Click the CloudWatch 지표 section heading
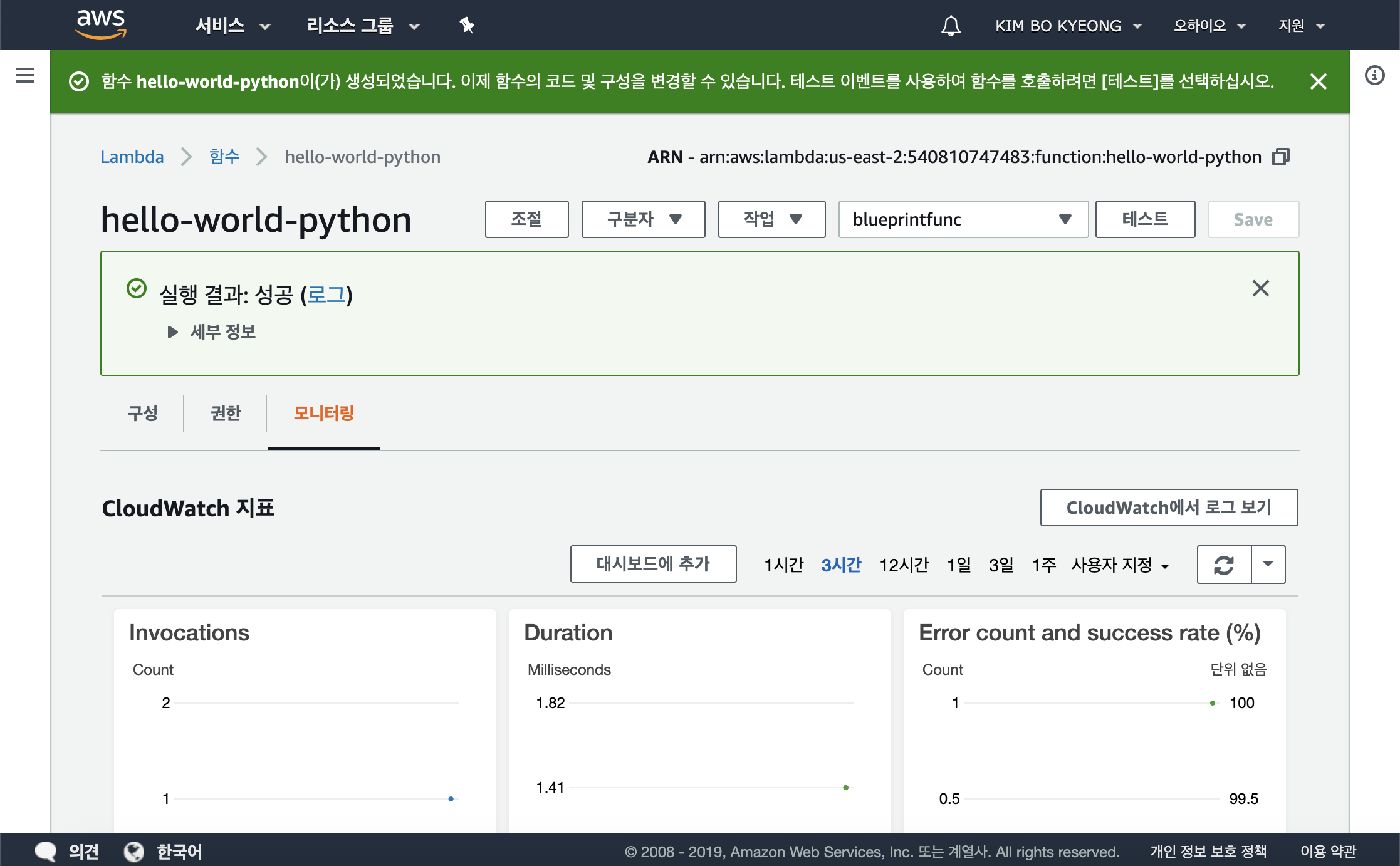1400x866 pixels. (188, 508)
